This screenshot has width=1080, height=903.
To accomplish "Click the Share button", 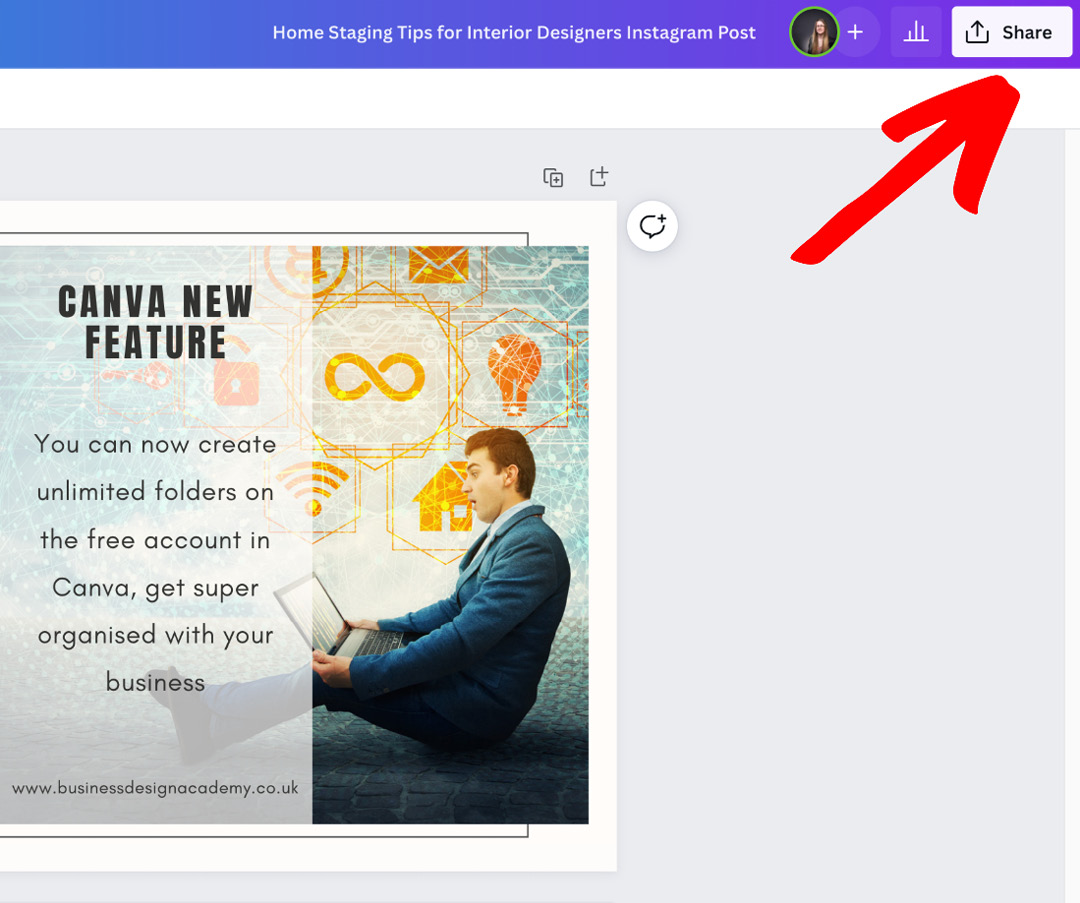I will coord(1011,33).
